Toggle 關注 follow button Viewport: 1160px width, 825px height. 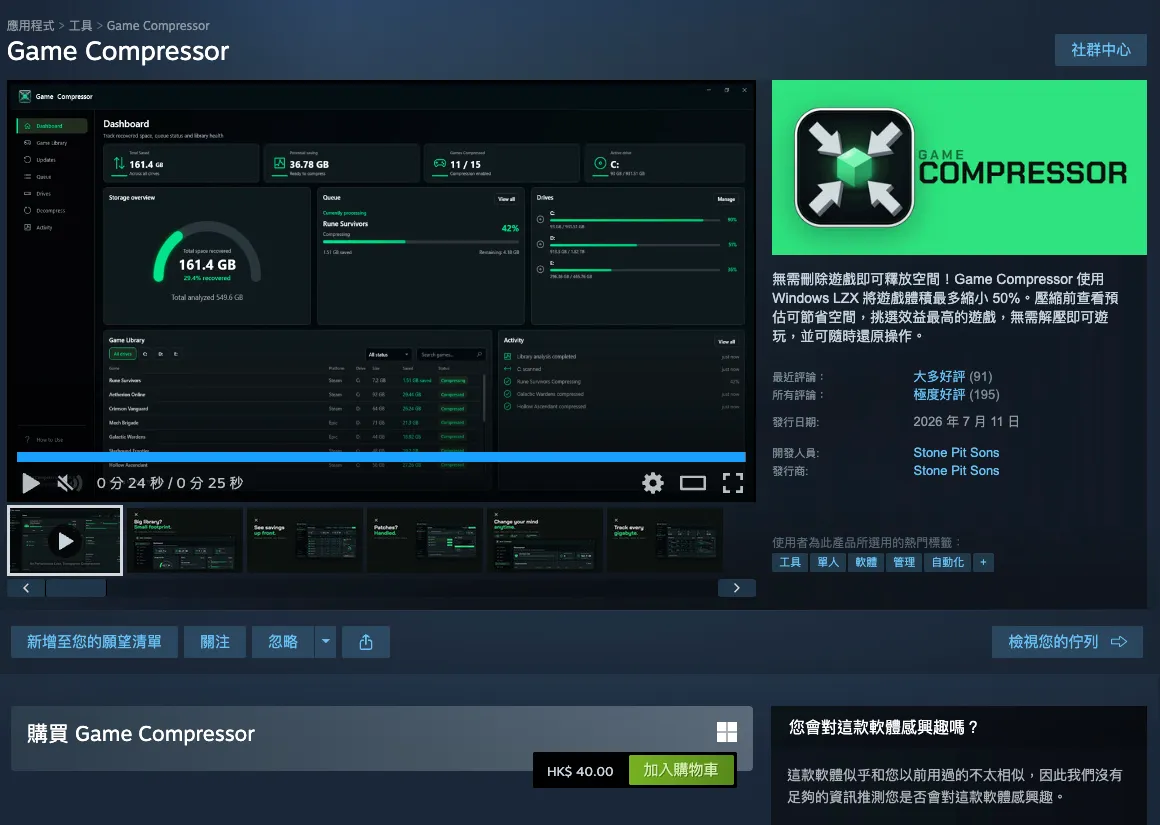pyautogui.click(x=215, y=642)
